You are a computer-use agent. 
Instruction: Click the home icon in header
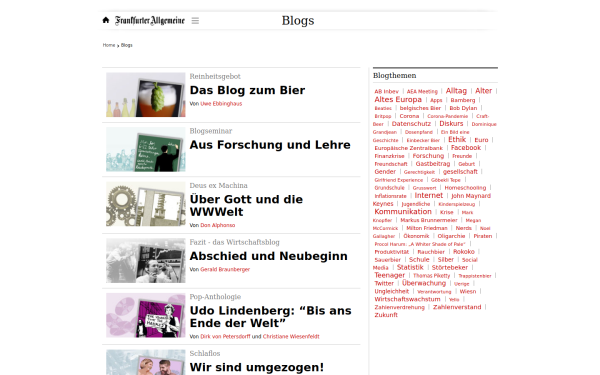[106, 20]
